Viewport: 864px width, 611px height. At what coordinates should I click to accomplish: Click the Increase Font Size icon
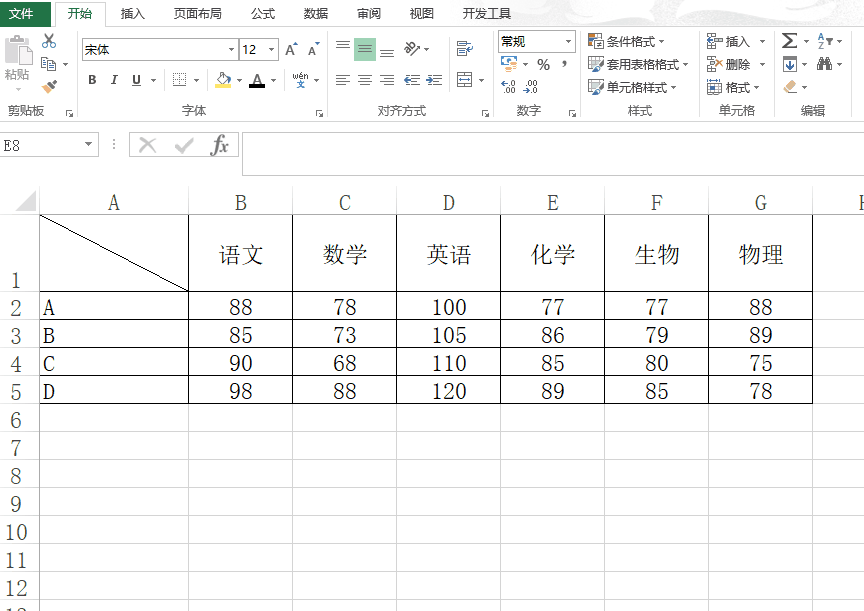click(291, 49)
